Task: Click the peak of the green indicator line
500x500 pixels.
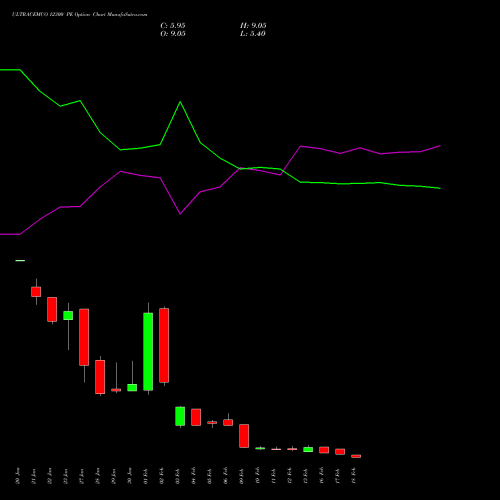Action: tap(180, 102)
